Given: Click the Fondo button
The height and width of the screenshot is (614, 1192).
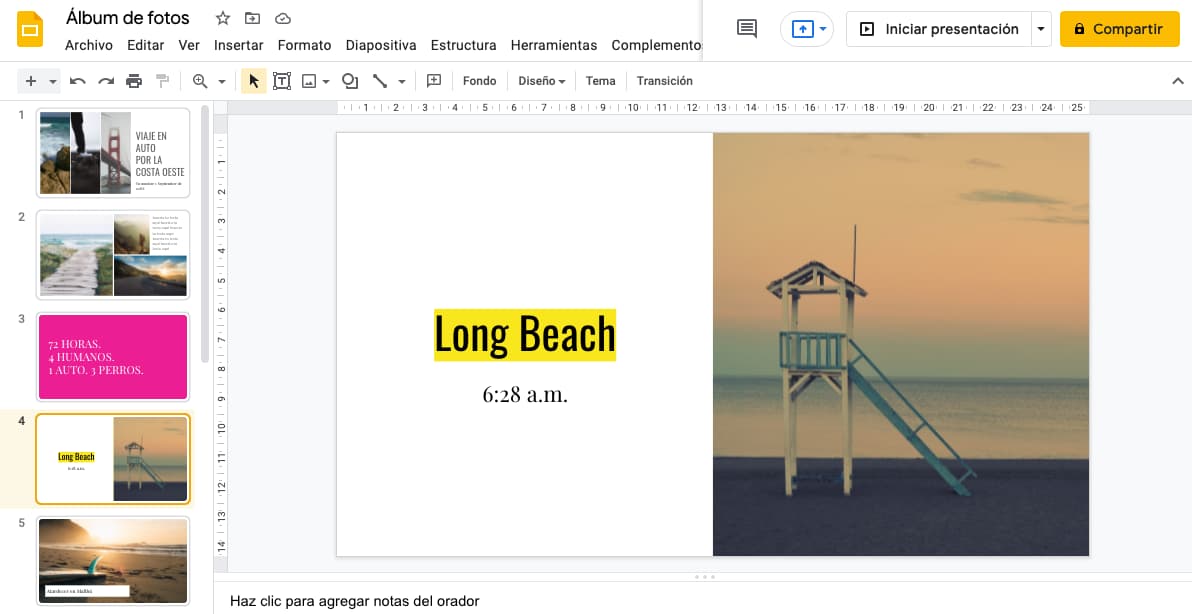Looking at the screenshot, I should click(x=479, y=80).
